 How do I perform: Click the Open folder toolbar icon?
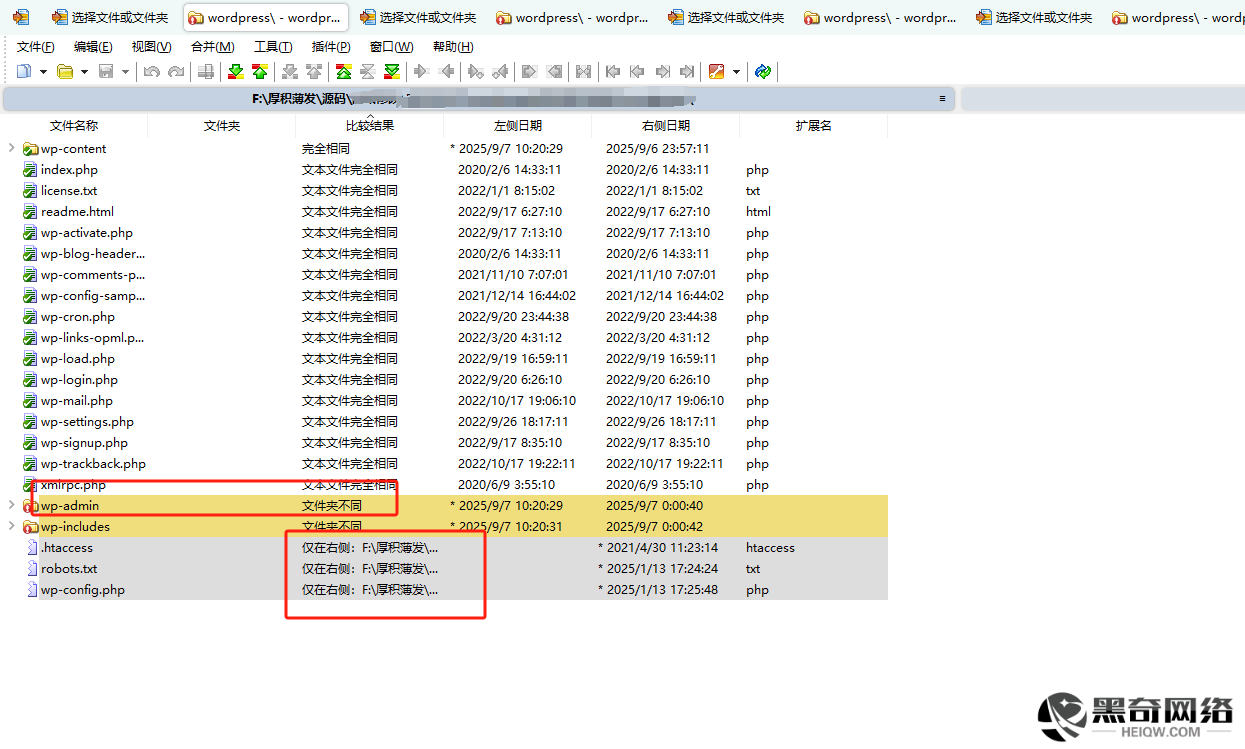tap(65, 71)
